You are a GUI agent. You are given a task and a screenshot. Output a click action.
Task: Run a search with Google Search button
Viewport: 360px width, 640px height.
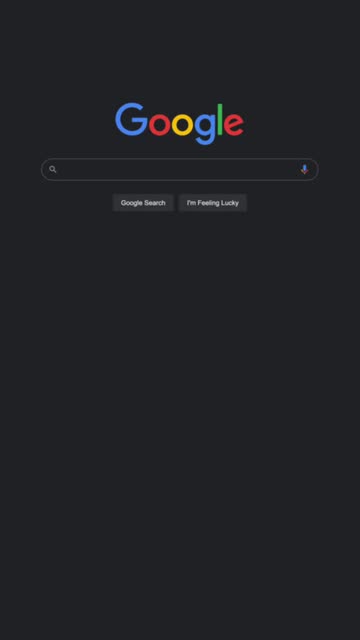click(x=143, y=203)
